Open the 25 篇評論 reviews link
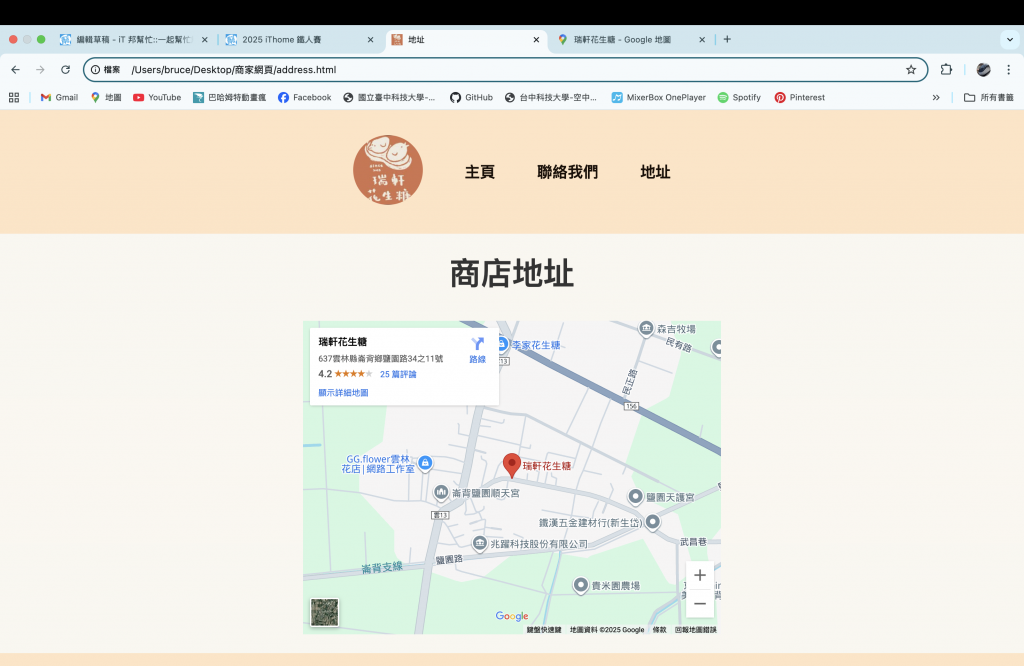Screen dimensions: 1024x666 pyautogui.click(x=398, y=374)
